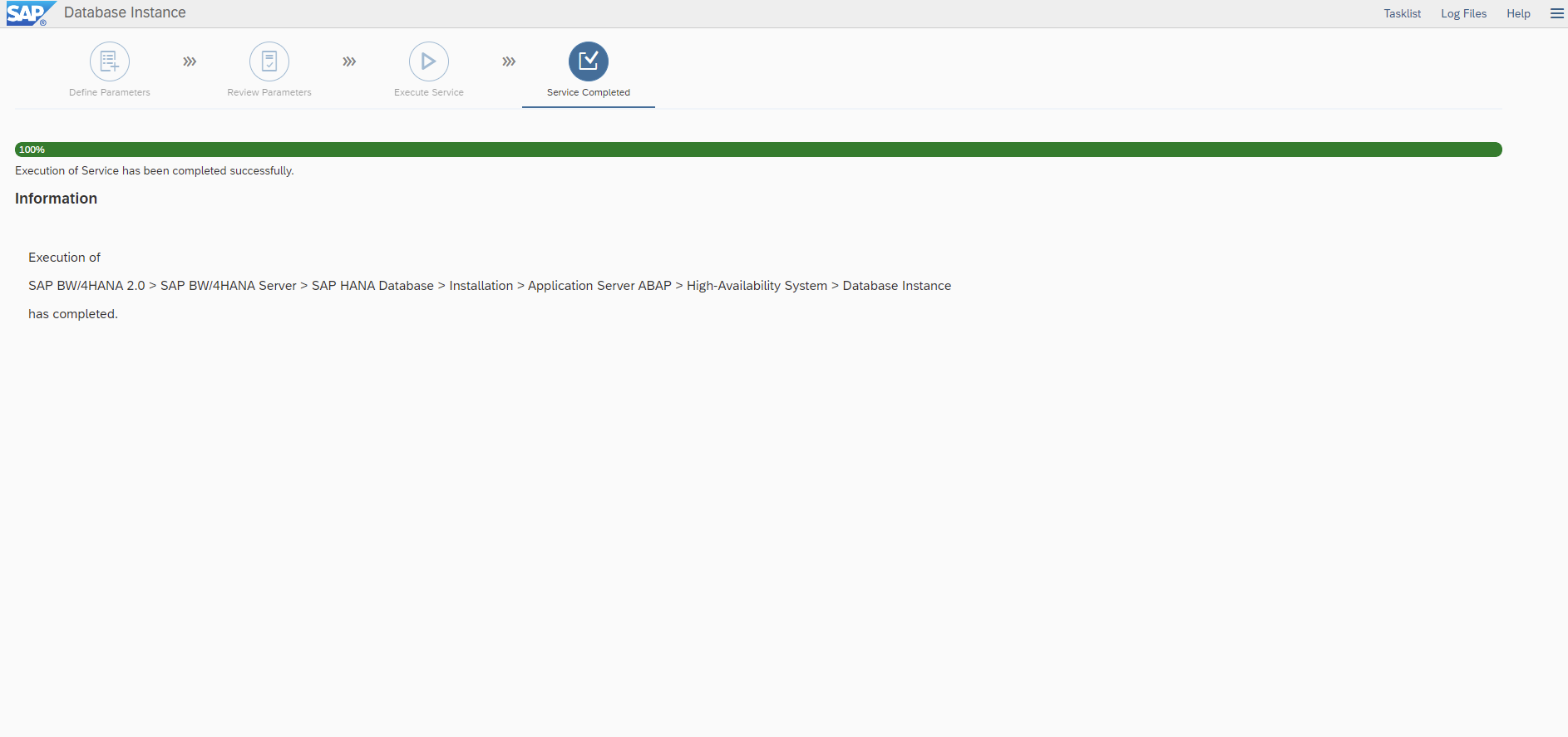Select the Service Completed checkmark icon

[589, 61]
